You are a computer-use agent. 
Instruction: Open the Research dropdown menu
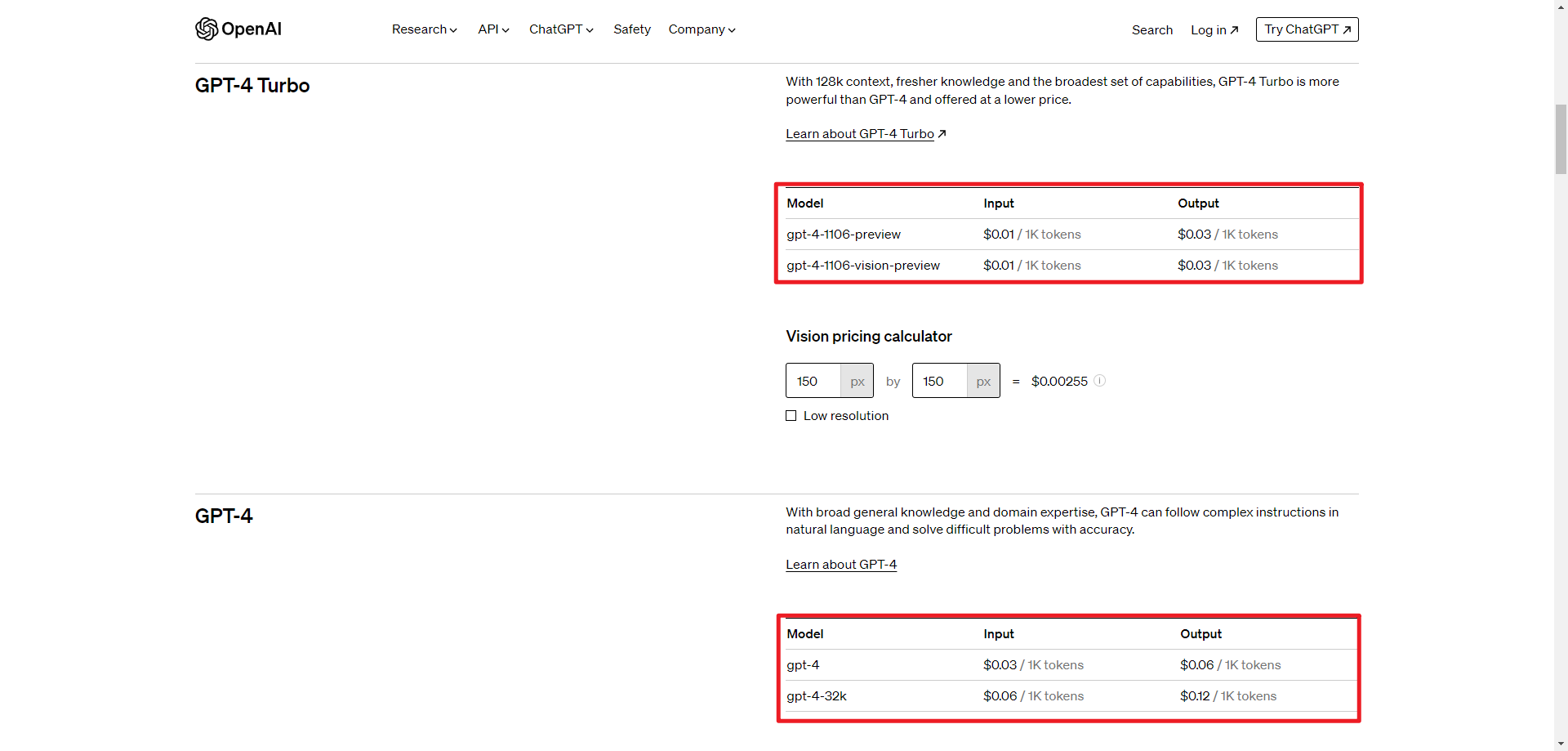[425, 29]
